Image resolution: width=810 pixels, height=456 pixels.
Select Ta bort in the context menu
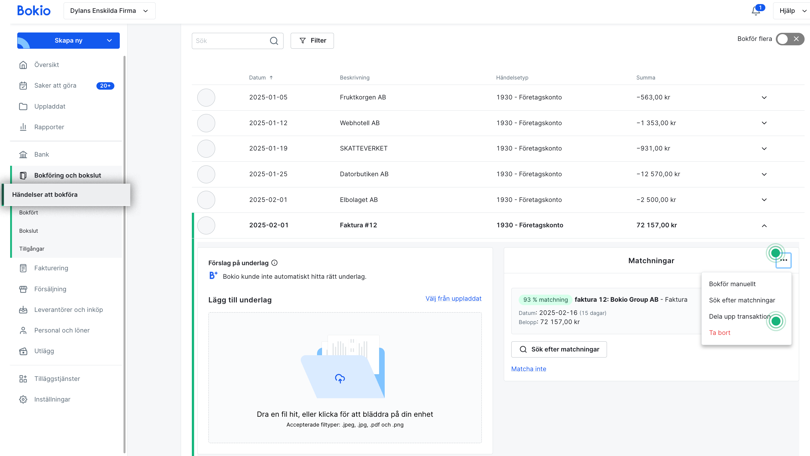coord(720,333)
